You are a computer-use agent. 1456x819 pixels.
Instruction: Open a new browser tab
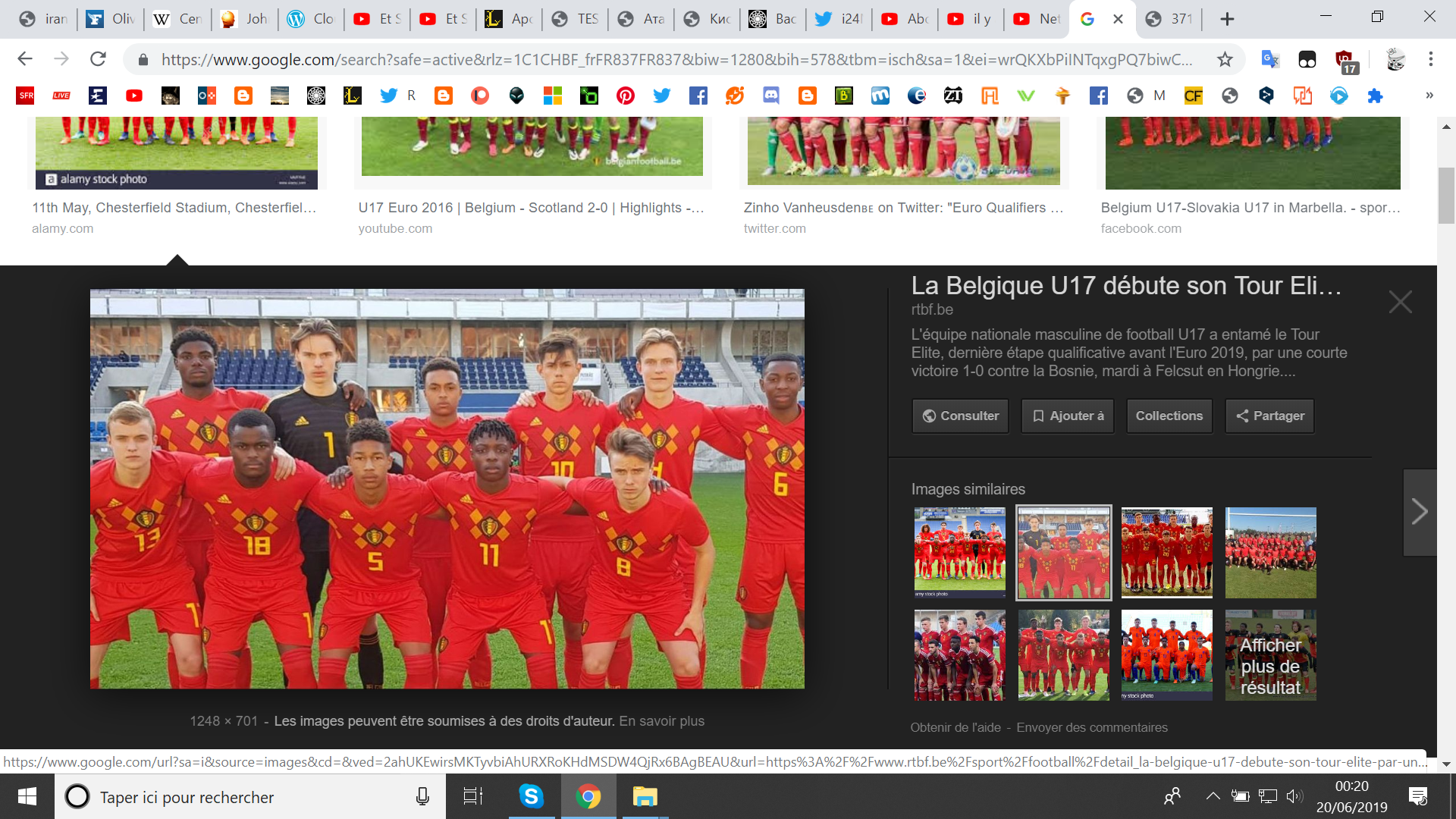point(1227,19)
